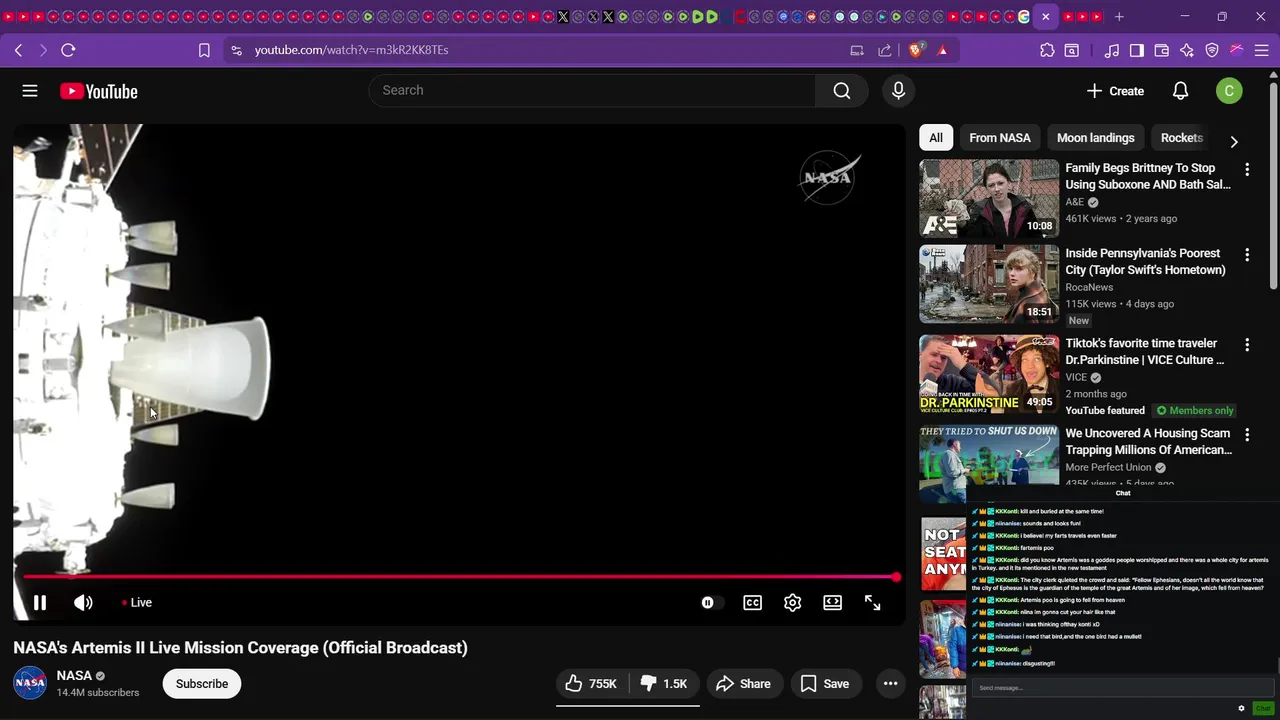
Task: Start voice search with the microphone
Action: point(898,91)
